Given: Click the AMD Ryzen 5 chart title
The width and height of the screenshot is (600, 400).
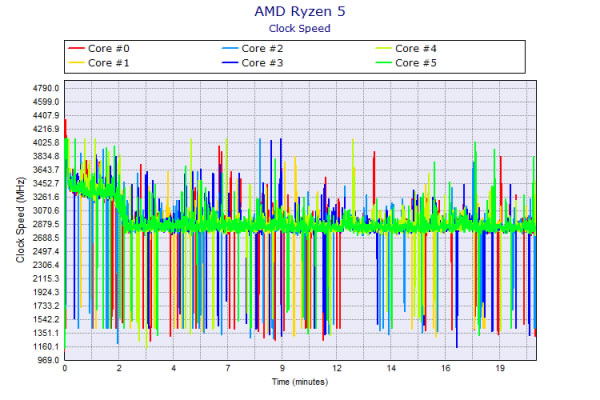Looking at the screenshot, I should (x=300, y=11).
